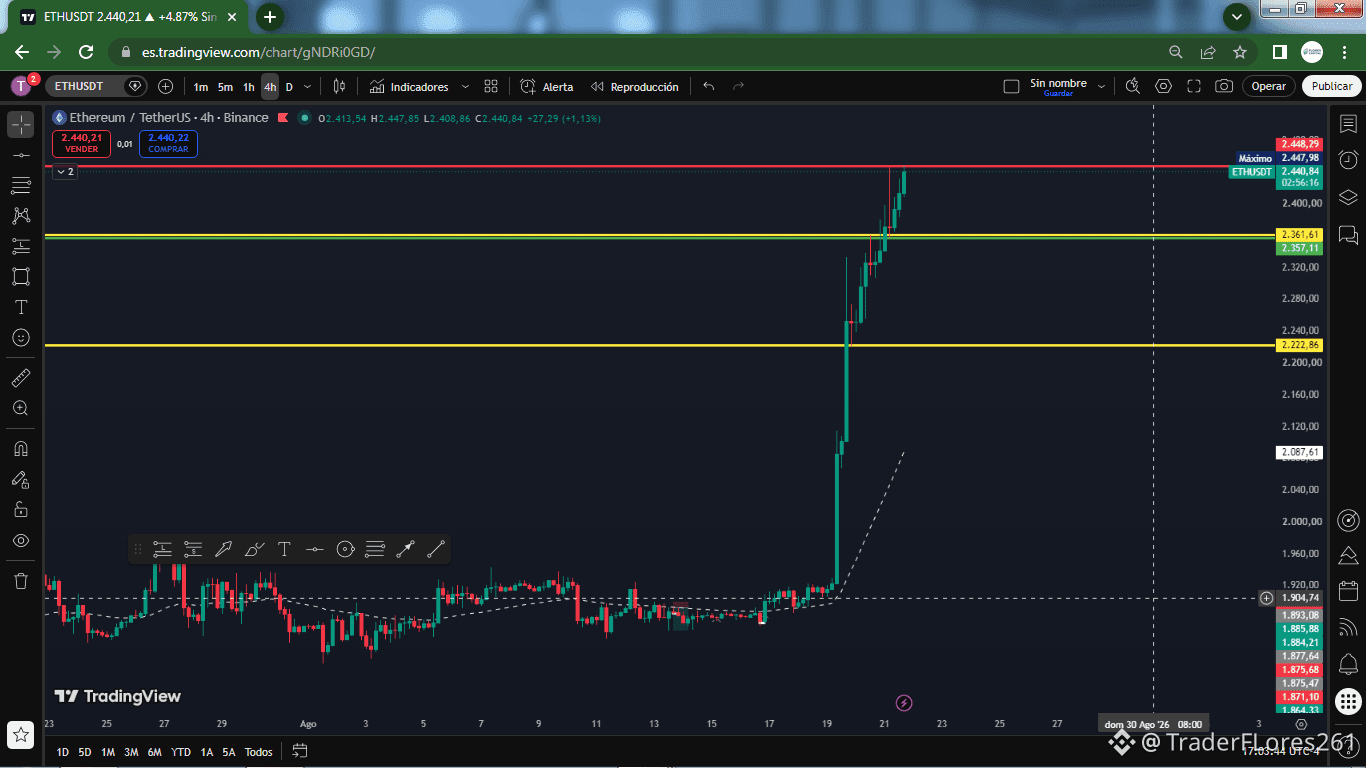Open the candlestick chart type menu
The width and height of the screenshot is (1366, 768).
pos(339,87)
